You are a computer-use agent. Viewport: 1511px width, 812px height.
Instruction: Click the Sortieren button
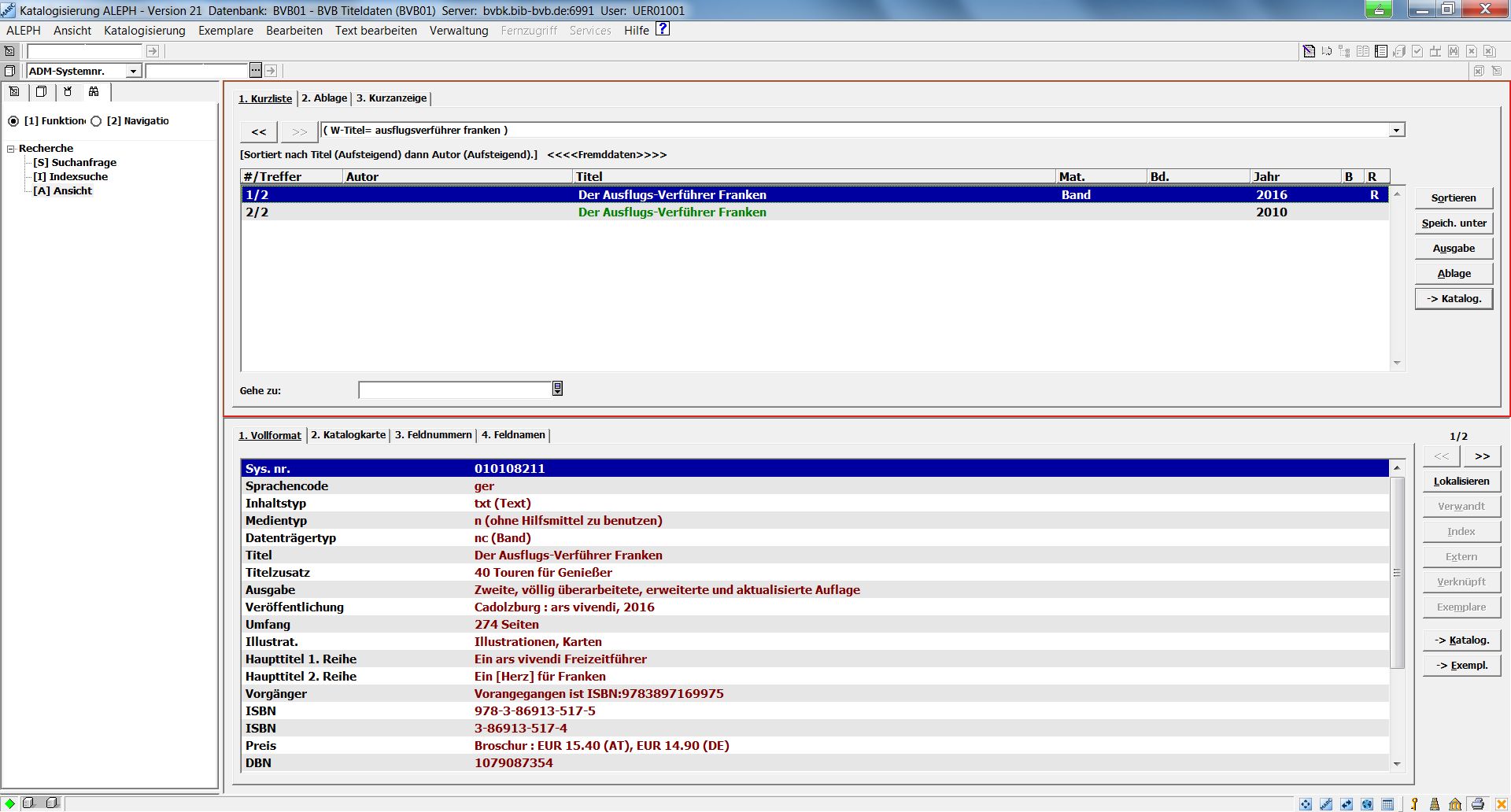tap(1453, 198)
